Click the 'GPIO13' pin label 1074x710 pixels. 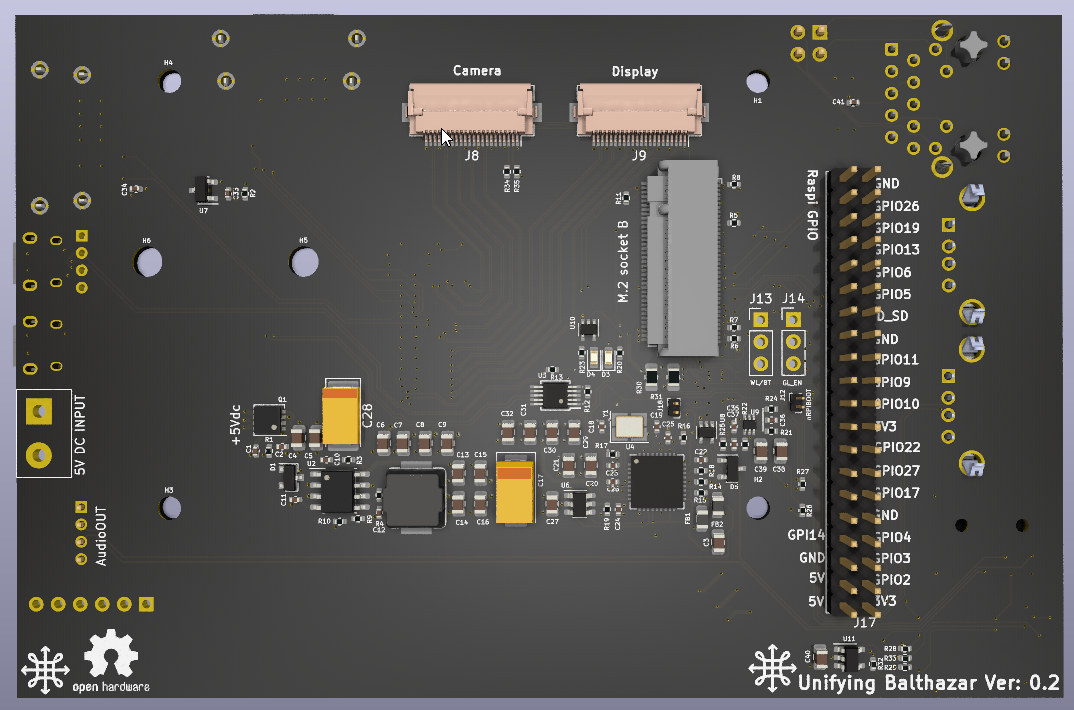click(897, 250)
